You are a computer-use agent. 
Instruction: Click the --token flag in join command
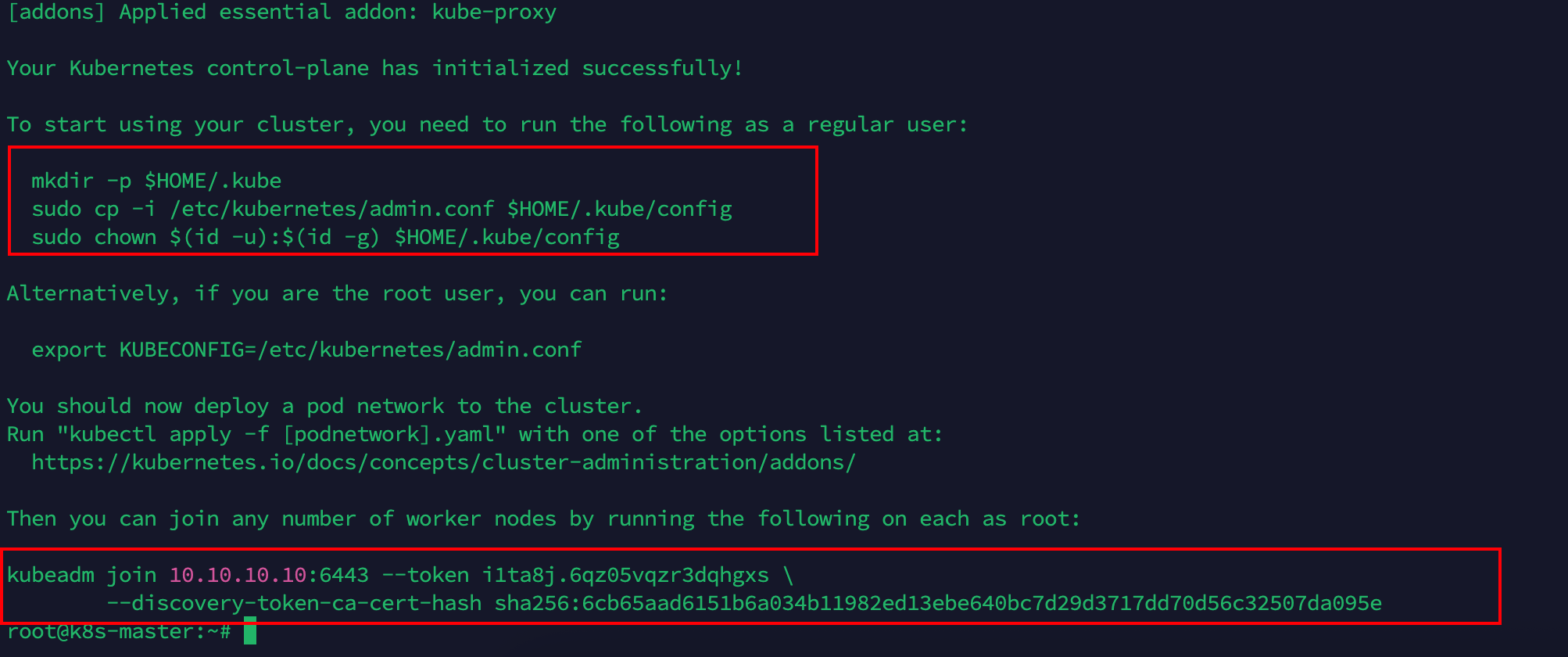click(x=425, y=575)
